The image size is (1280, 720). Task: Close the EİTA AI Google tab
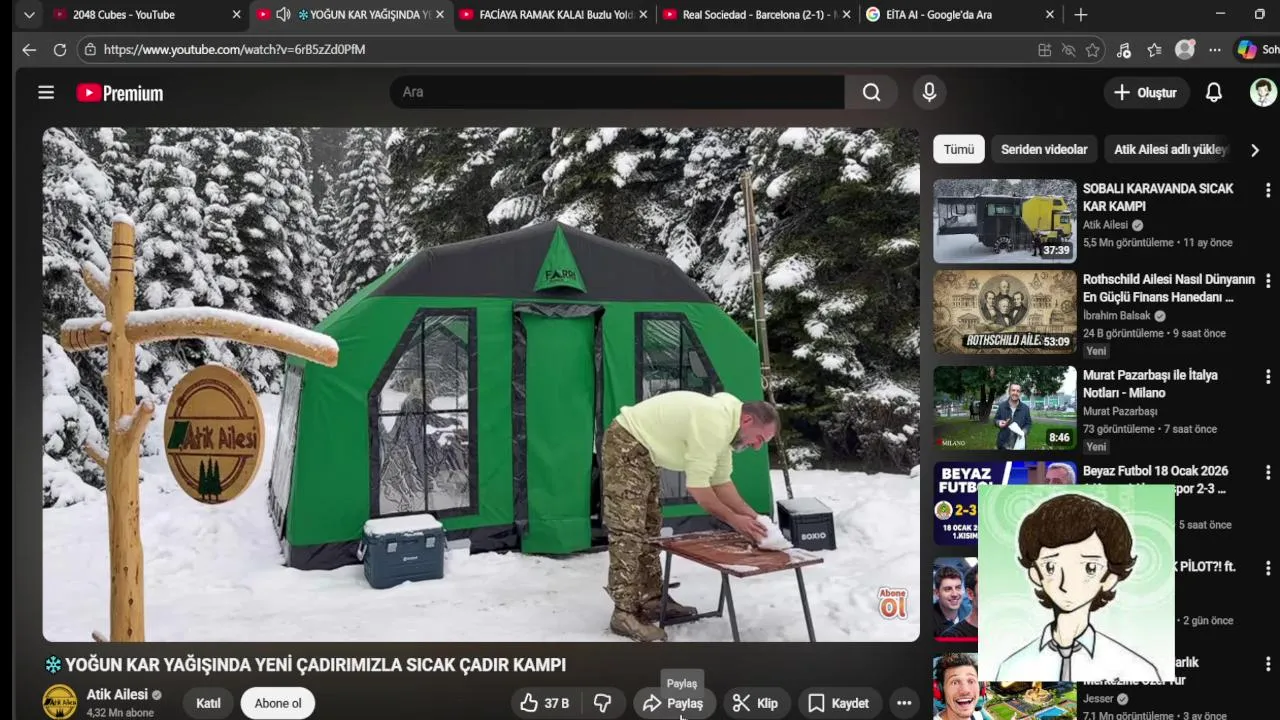[1049, 15]
